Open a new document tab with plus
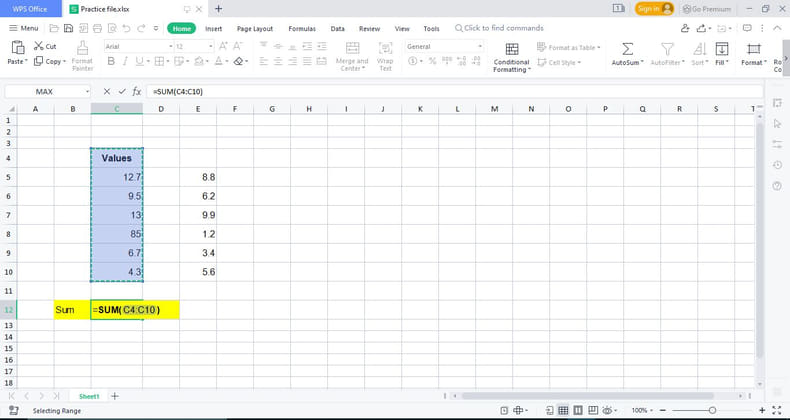 [x=219, y=9]
